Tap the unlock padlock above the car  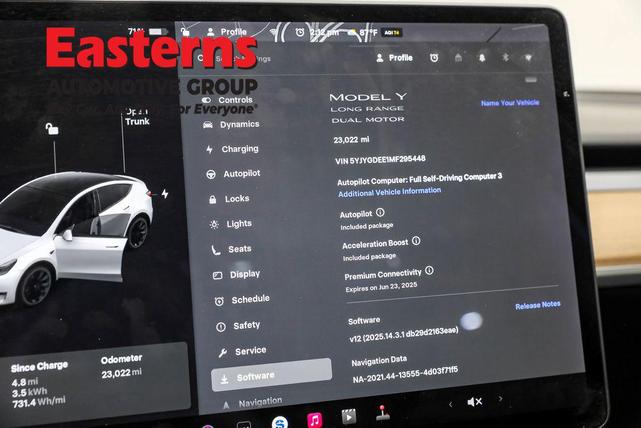(52, 129)
